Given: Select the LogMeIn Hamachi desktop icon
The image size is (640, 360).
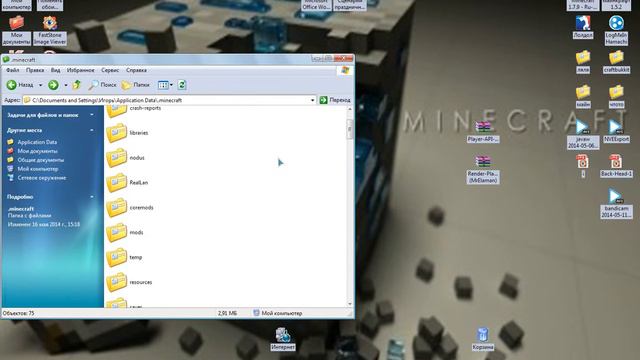Looking at the screenshot, I should (x=616, y=30).
